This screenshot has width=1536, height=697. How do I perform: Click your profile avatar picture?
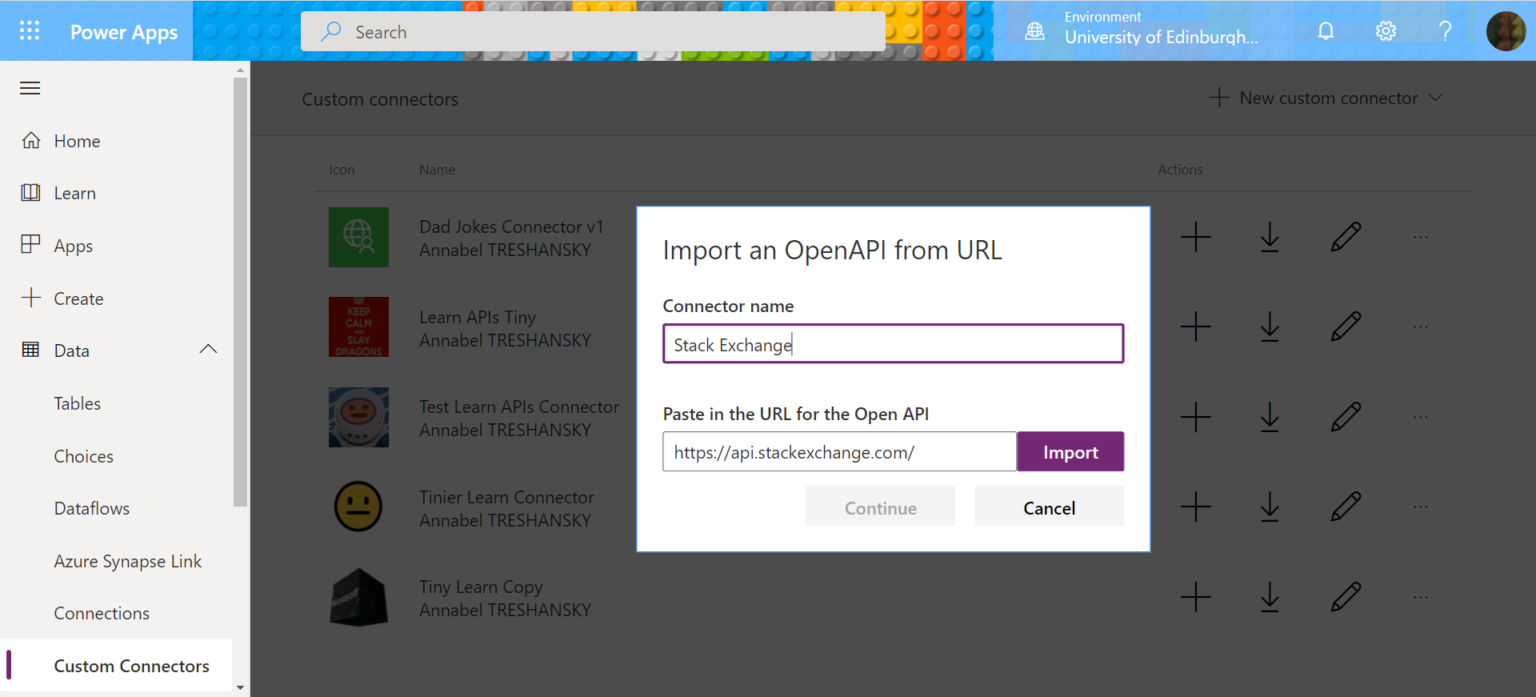(1505, 30)
